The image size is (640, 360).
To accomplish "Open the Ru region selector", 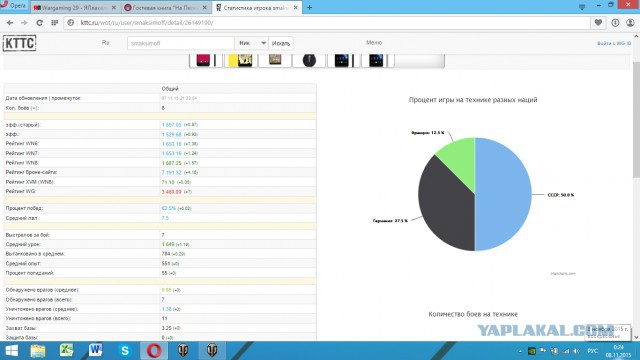I will coord(106,42).
